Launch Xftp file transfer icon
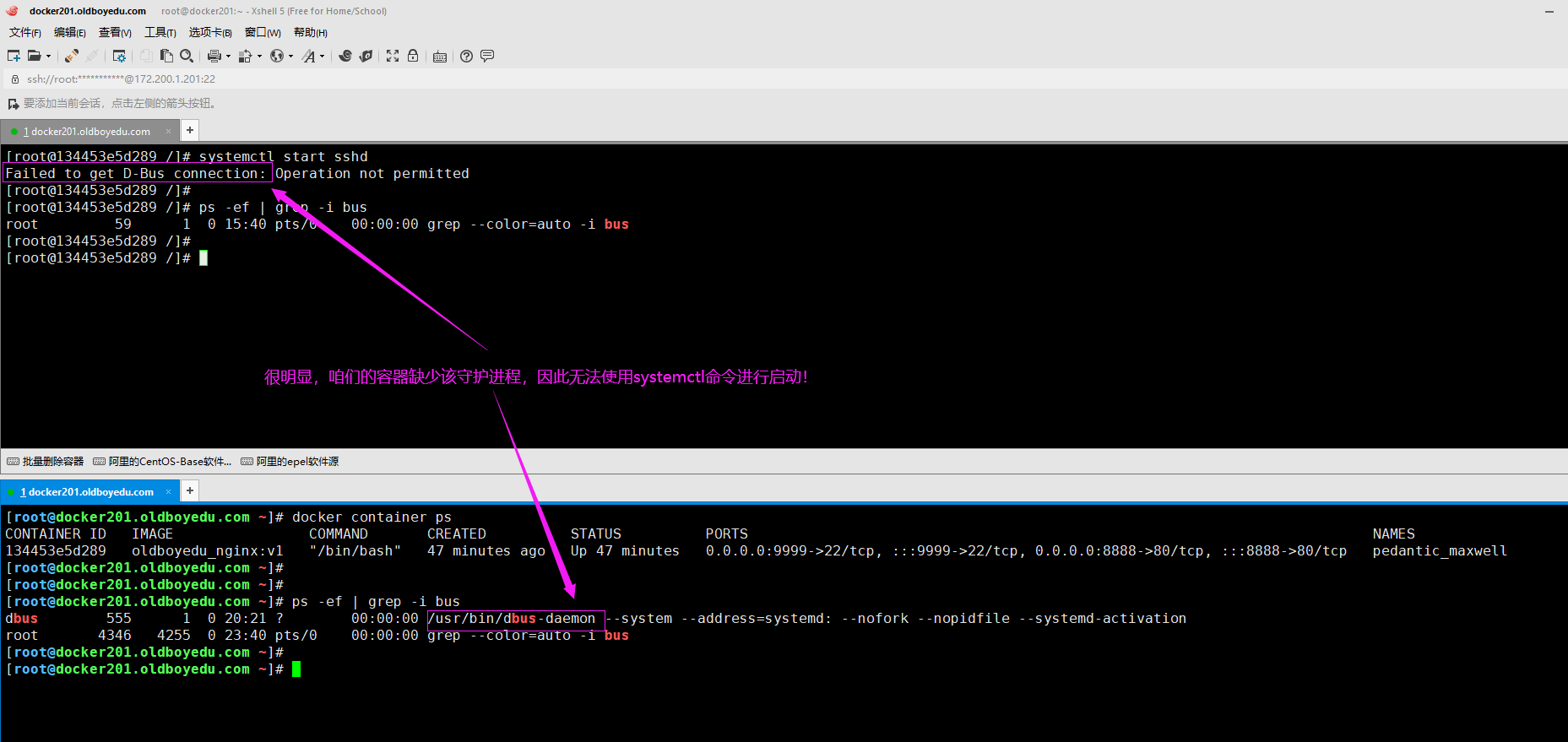Viewport: 1568px width, 742px height. 366,56
